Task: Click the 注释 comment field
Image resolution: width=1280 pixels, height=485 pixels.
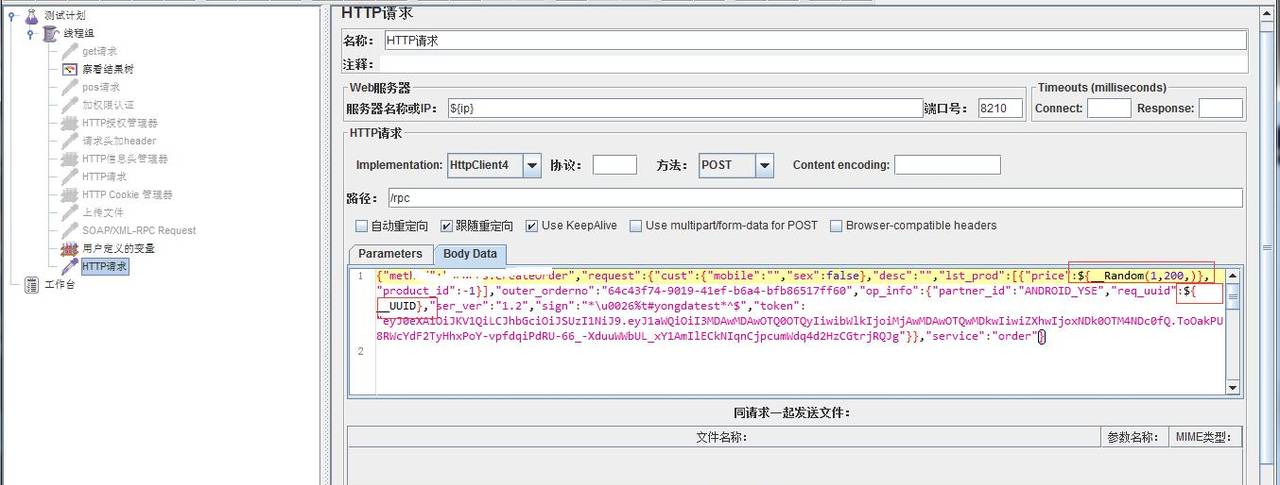Action: (x=814, y=64)
